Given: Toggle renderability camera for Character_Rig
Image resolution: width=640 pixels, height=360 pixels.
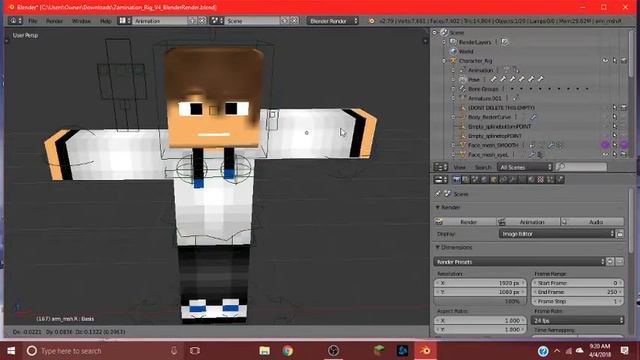Looking at the screenshot, I should click(624, 60).
